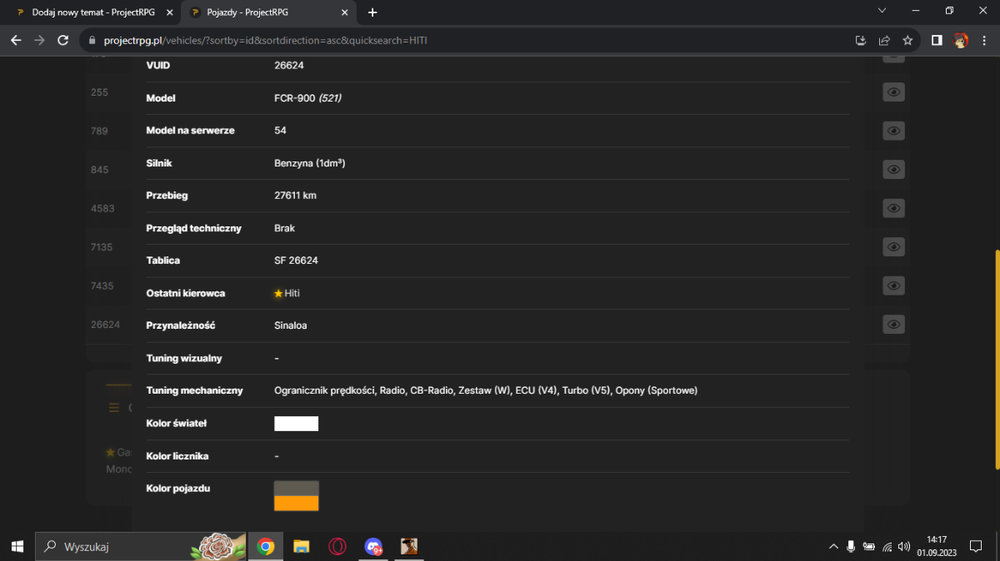Click the Sinaloa affiliation value
The width and height of the screenshot is (1000, 561).
pos(290,326)
